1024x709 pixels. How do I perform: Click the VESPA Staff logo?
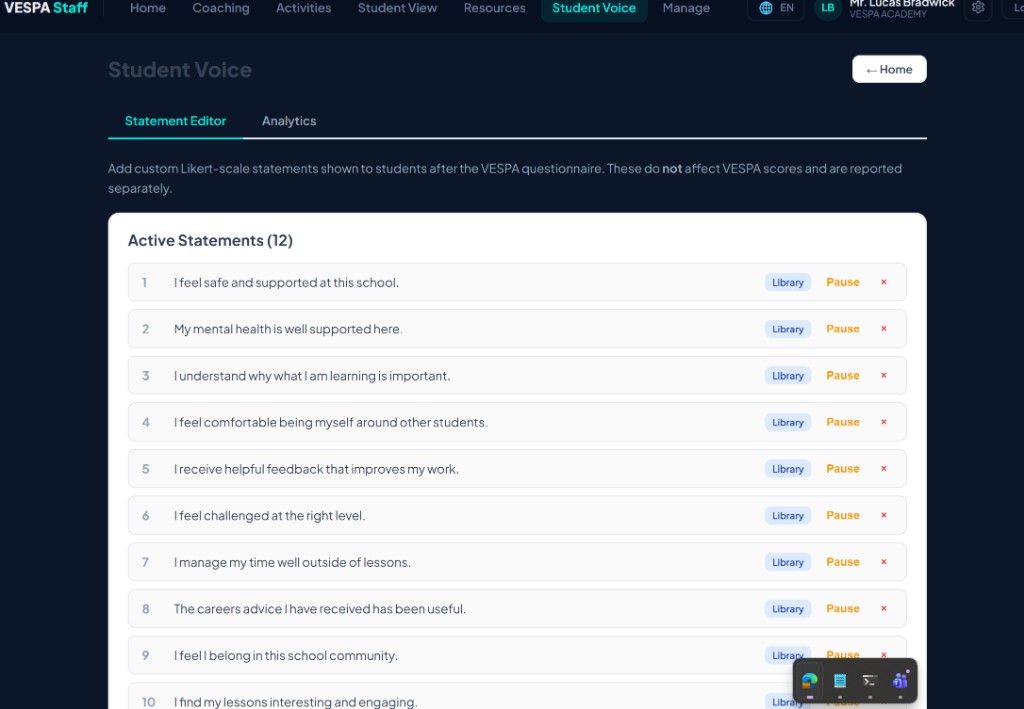[x=46, y=8]
